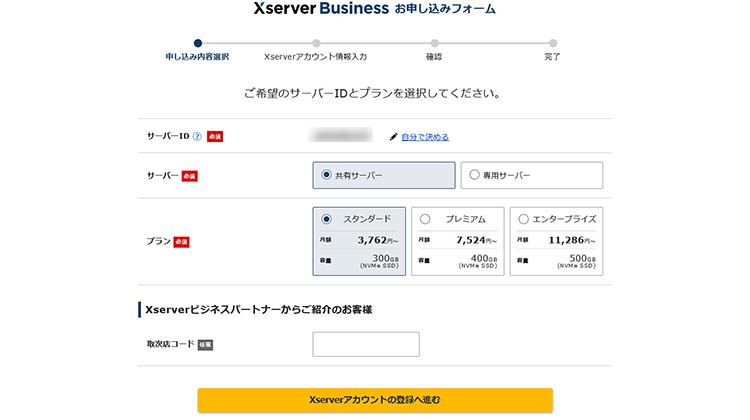Choose the プレミアム plan radio
This screenshot has width=750, height=420.
pos(425,219)
